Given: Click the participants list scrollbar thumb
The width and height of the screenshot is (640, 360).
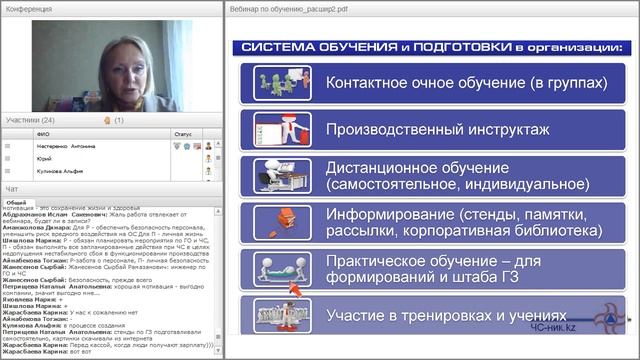Looking at the screenshot, I should click(218, 158).
